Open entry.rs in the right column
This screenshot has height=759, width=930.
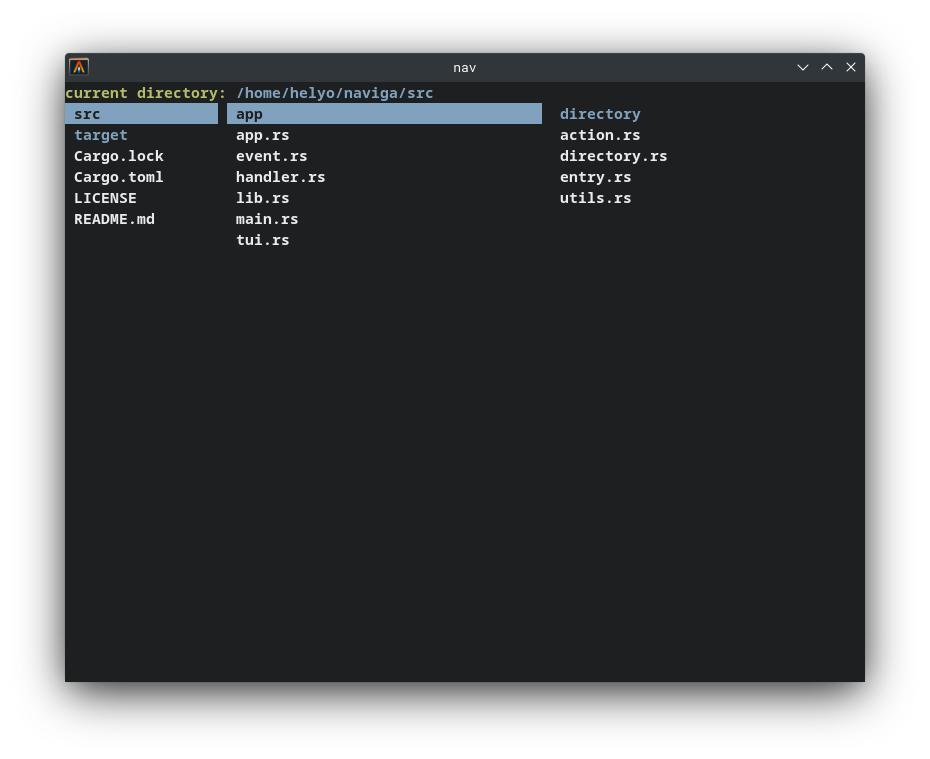596,177
